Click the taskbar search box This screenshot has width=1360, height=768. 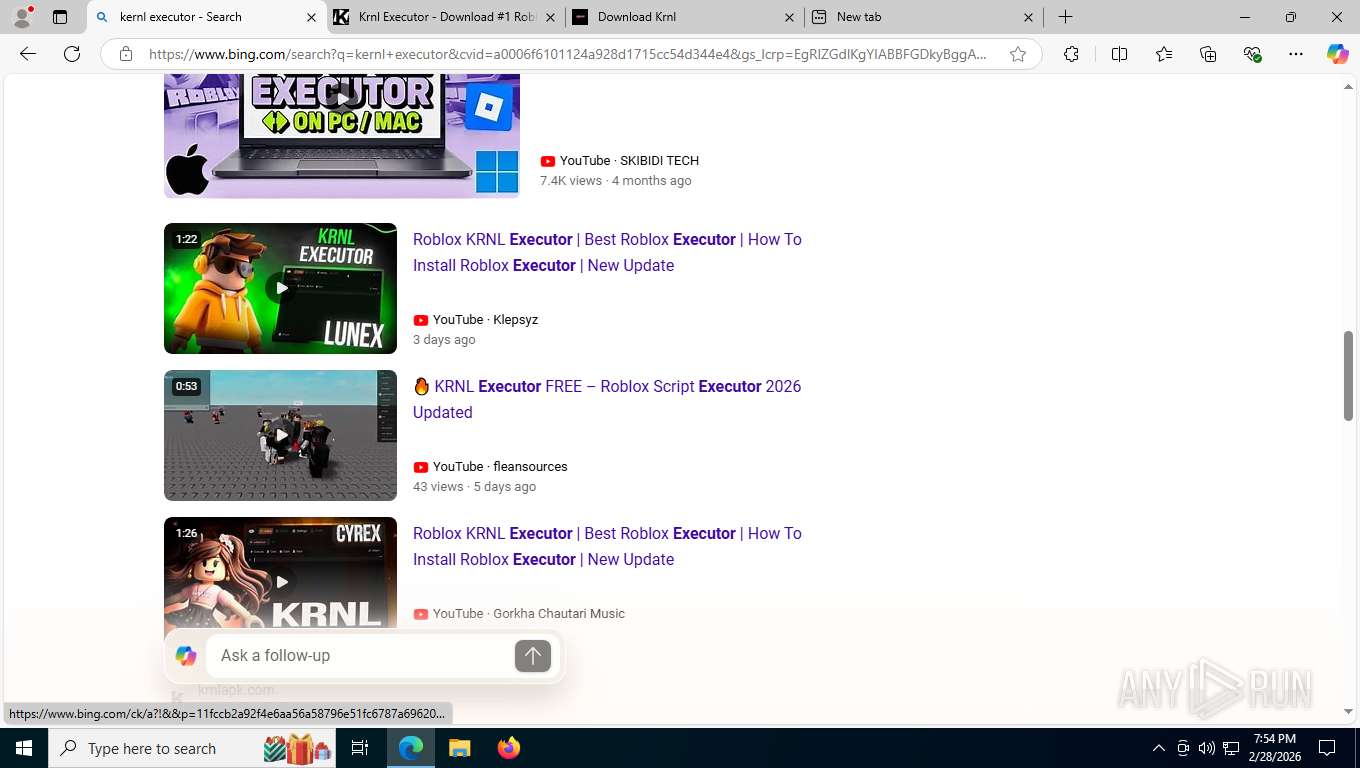pyautogui.click(x=192, y=748)
